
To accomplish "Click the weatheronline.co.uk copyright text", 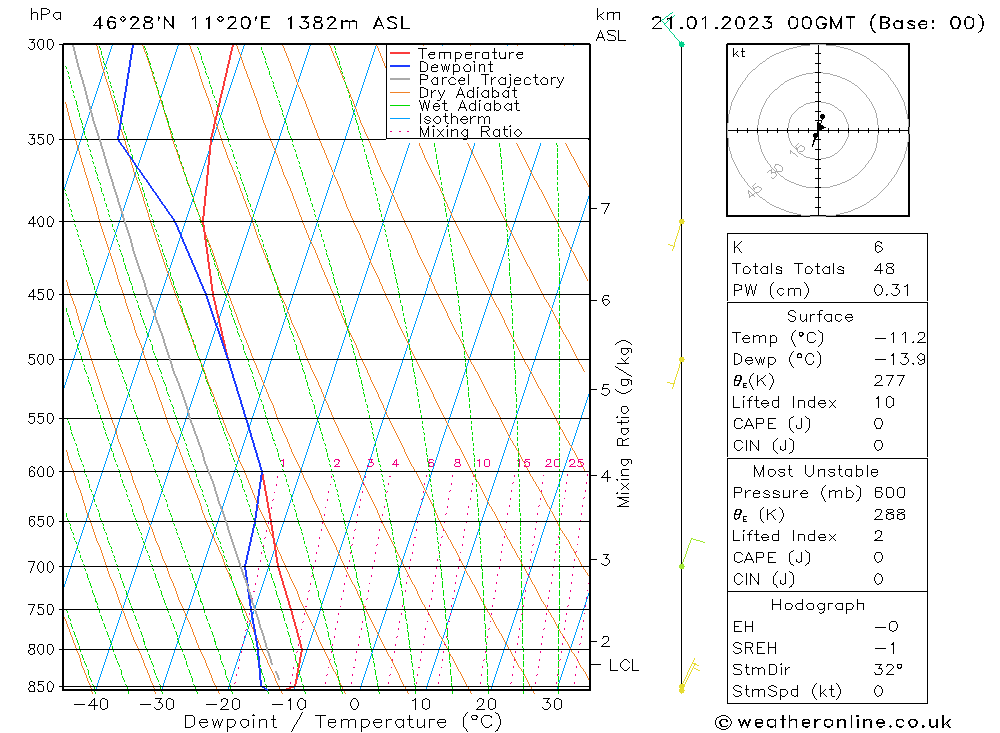I will [834, 722].
